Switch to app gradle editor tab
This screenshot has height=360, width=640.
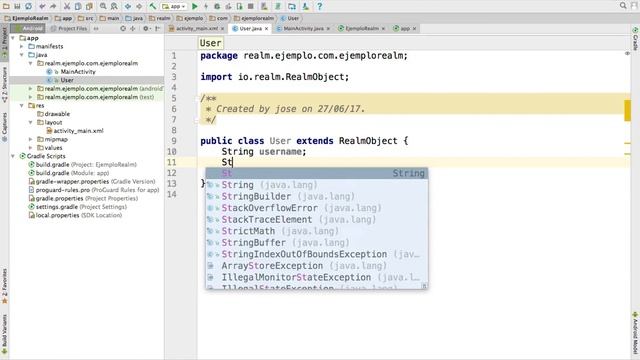click(x=404, y=28)
